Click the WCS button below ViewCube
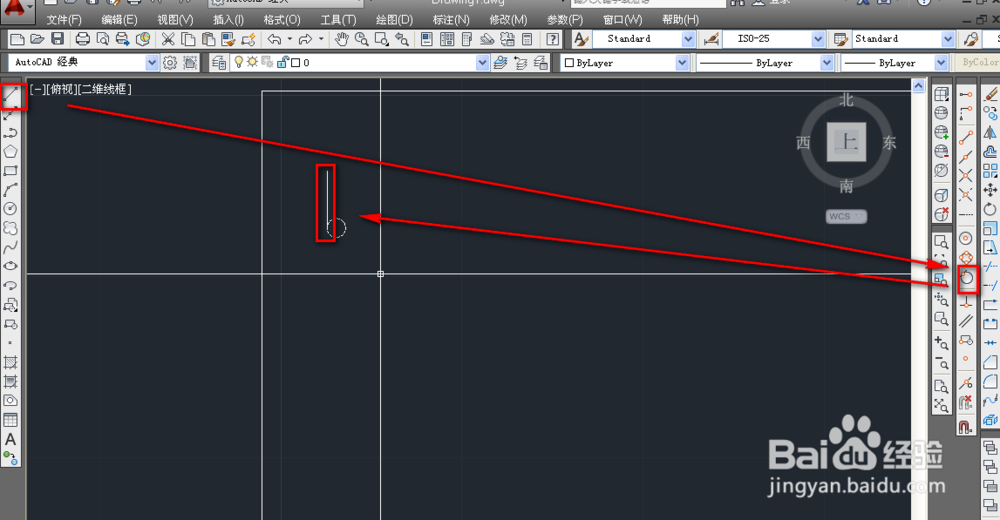1000x520 pixels. 846,216
